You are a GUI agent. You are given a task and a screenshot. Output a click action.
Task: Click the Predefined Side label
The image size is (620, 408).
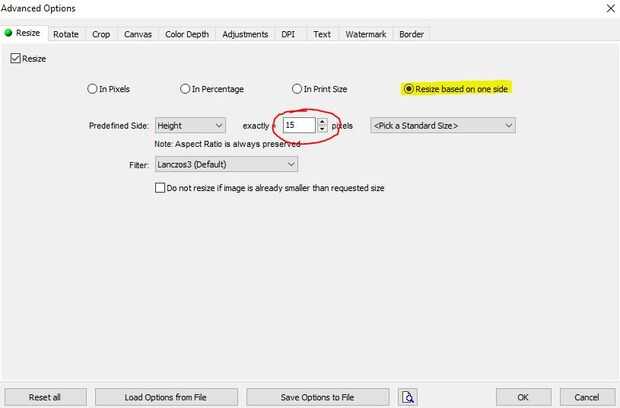(x=119, y=126)
